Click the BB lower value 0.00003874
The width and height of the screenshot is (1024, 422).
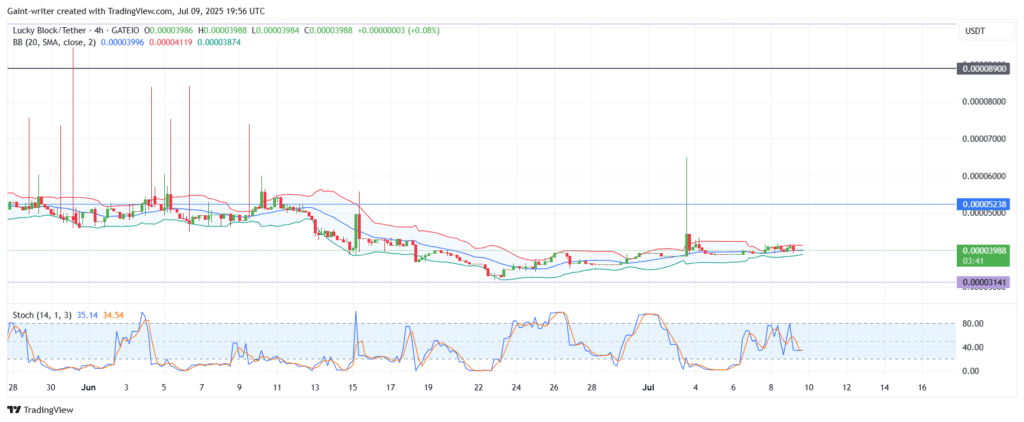[x=221, y=41]
